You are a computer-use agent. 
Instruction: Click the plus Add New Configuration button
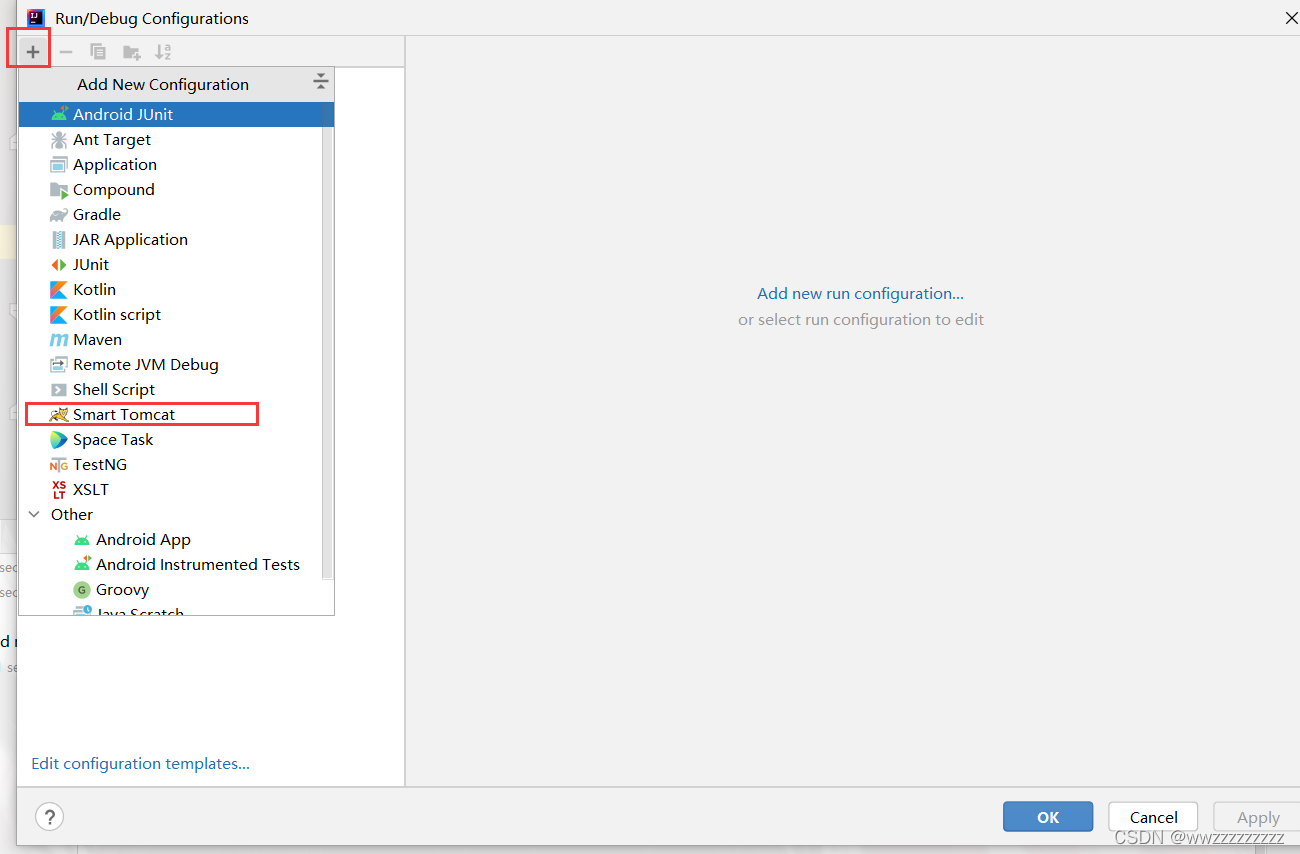[33, 52]
